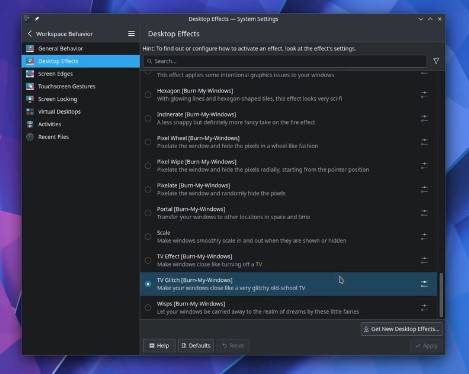The height and width of the screenshot is (374, 469).
Task: Click the Screen Locking icon
Action: (30, 99)
